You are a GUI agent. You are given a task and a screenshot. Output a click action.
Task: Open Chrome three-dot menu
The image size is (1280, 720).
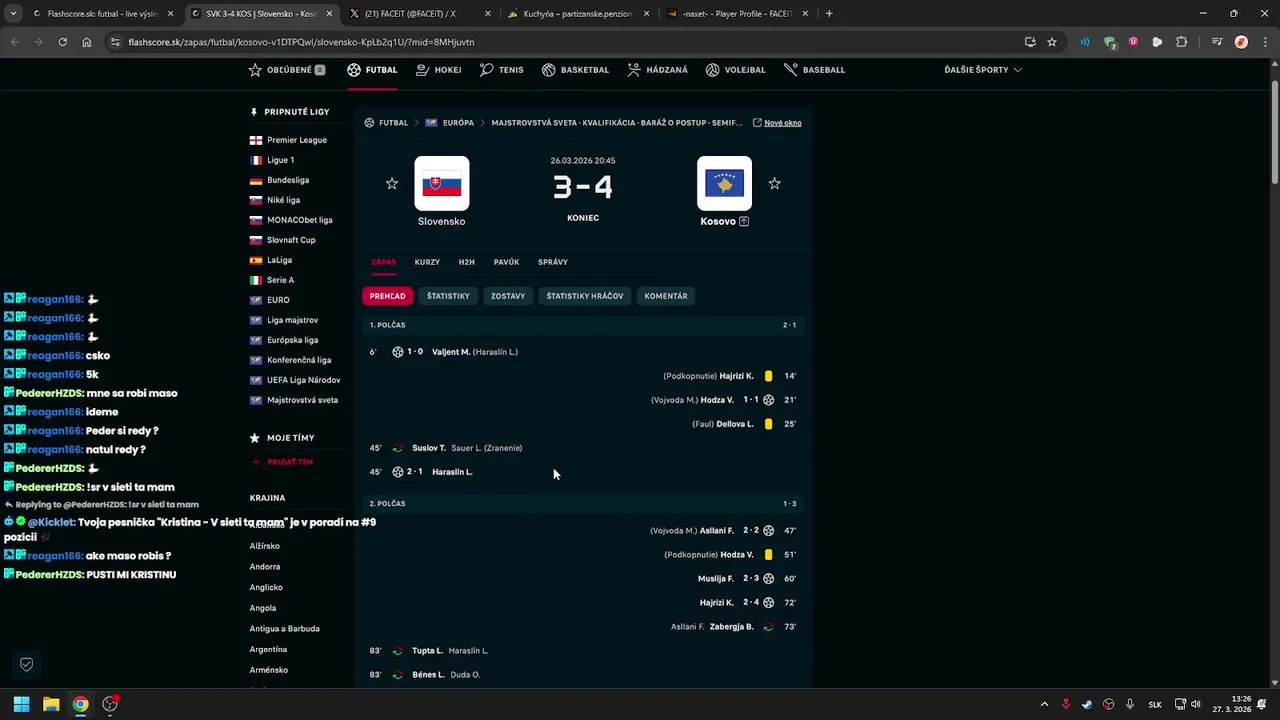coord(1264,42)
